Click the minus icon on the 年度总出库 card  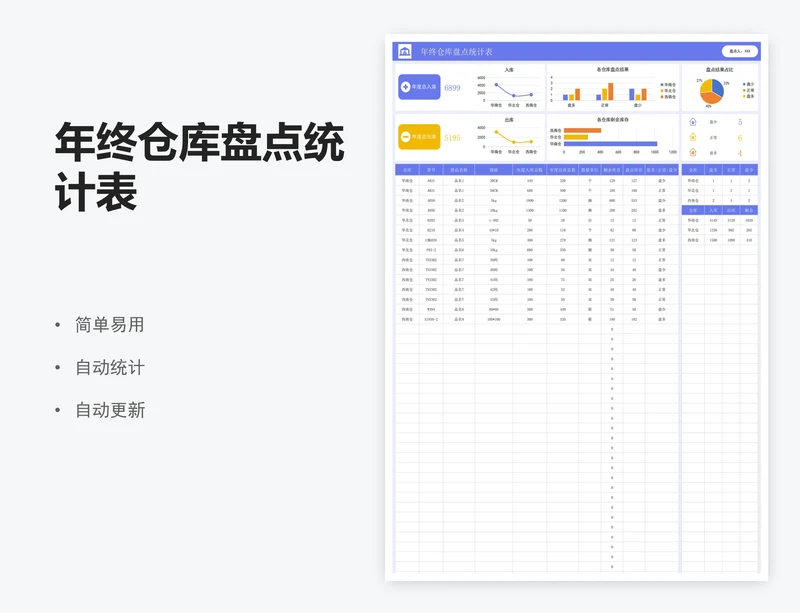pyautogui.click(x=406, y=137)
